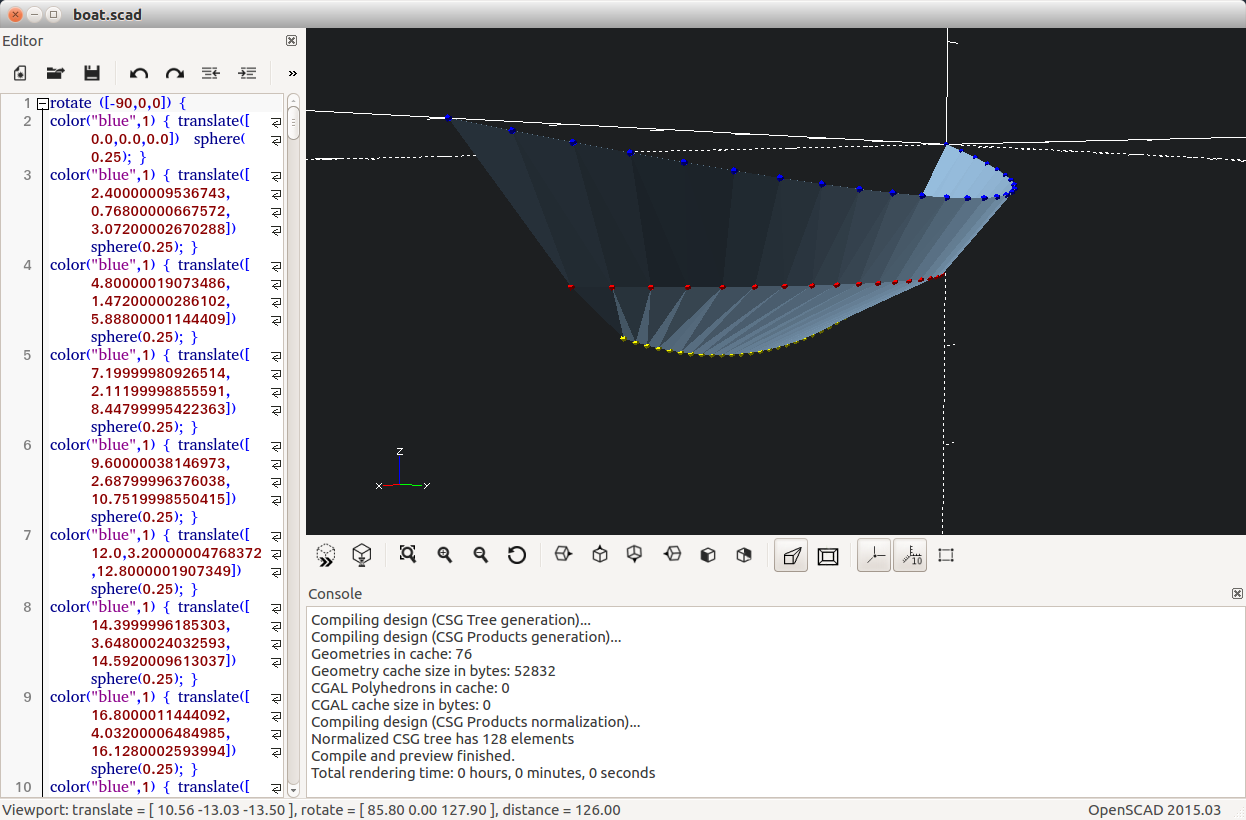
Task: Open a file using the folder icon
Action: pos(56,73)
